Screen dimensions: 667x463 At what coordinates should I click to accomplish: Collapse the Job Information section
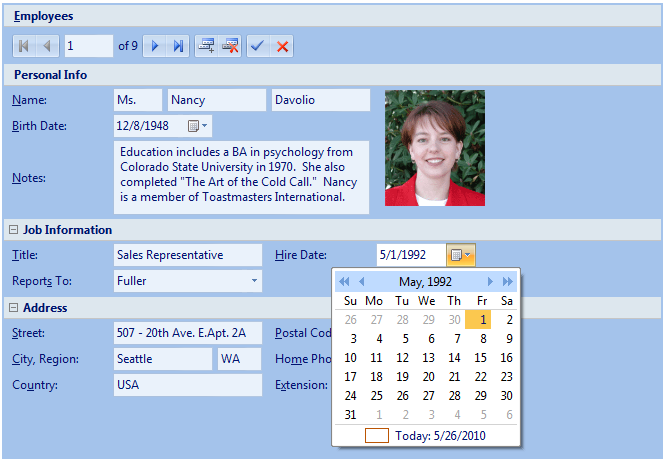coord(14,230)
